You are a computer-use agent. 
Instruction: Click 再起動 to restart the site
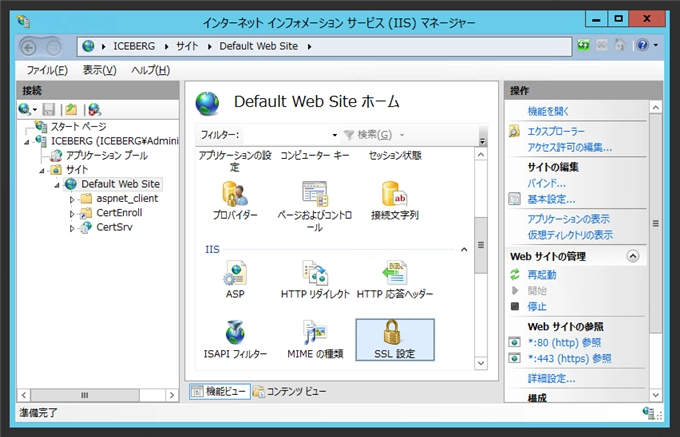[x=542, y=275]
